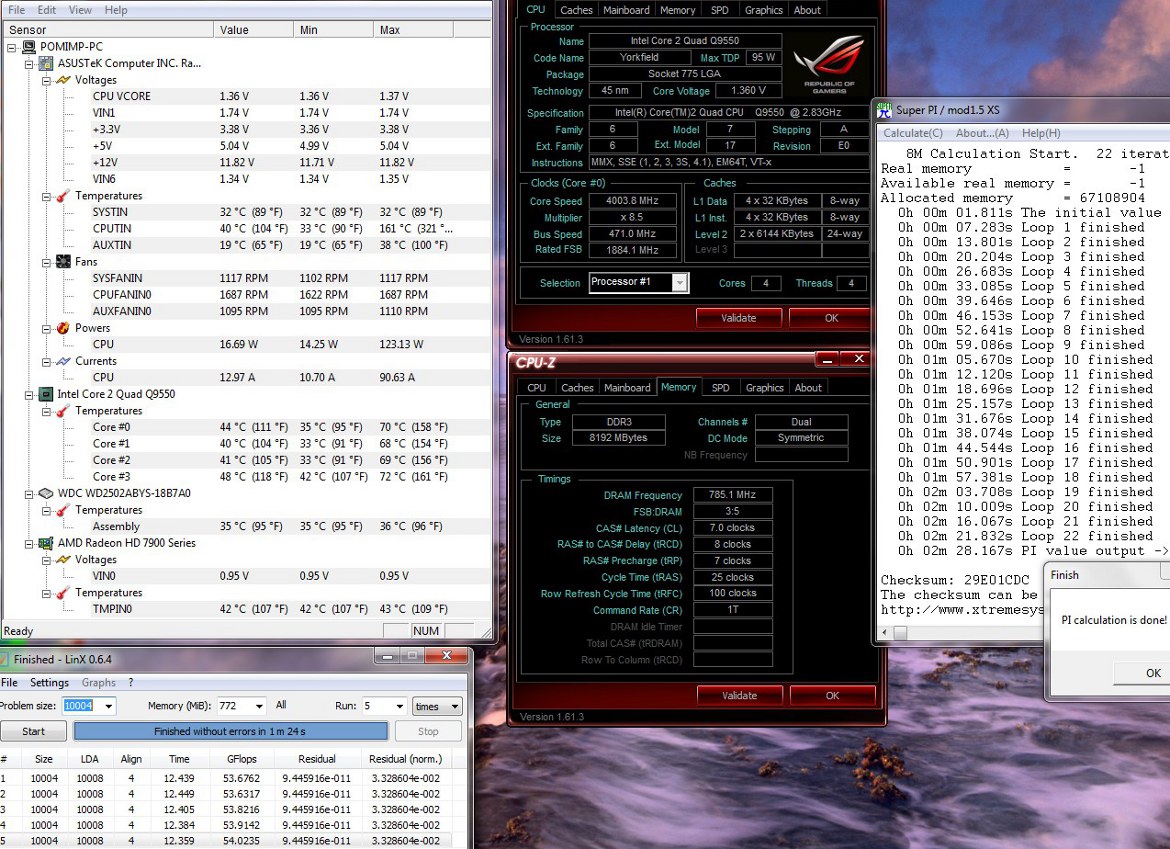The image size is (1170, 849).
Task: Open the Calculate(C) menu in Super PI
Action: 912,133
